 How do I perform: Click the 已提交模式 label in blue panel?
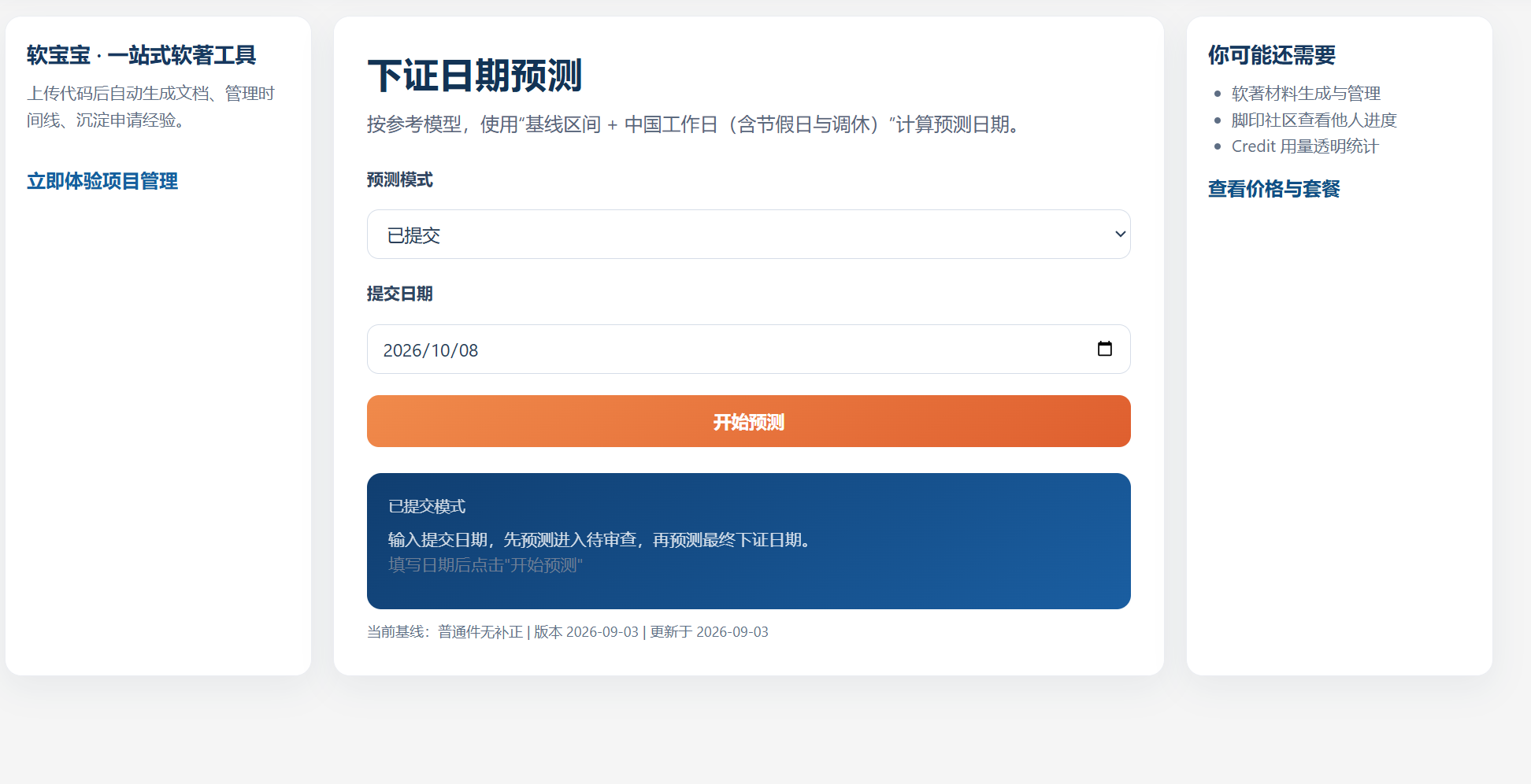click(427, 507)
